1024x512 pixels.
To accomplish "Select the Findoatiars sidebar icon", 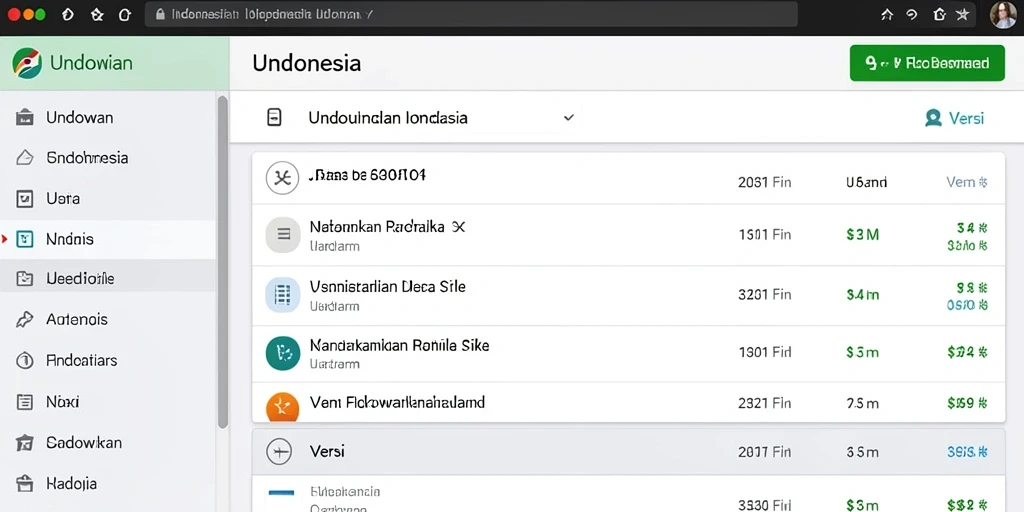I will tap(25, 360).
